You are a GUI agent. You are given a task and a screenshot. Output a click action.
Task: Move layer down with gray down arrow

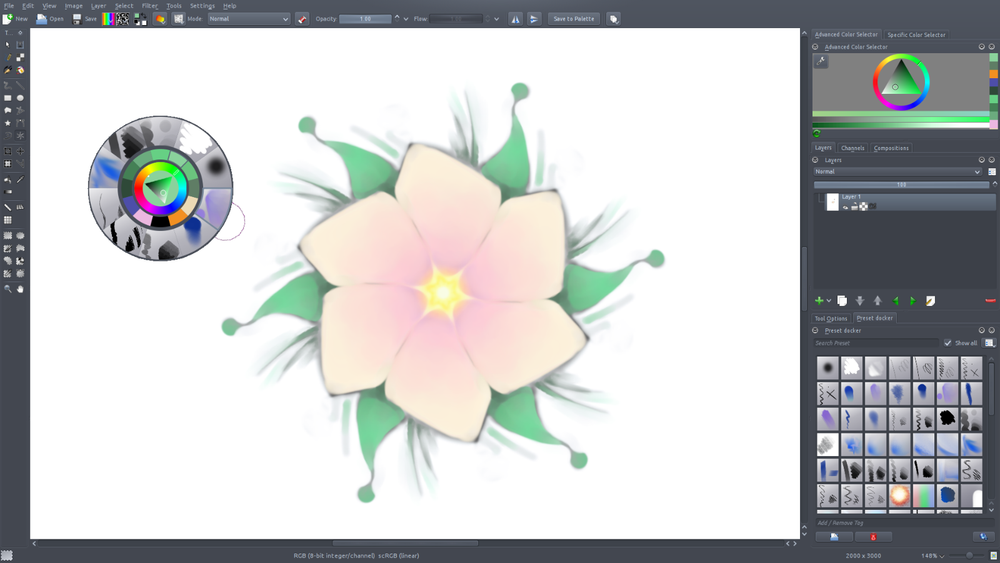(859, 301)
